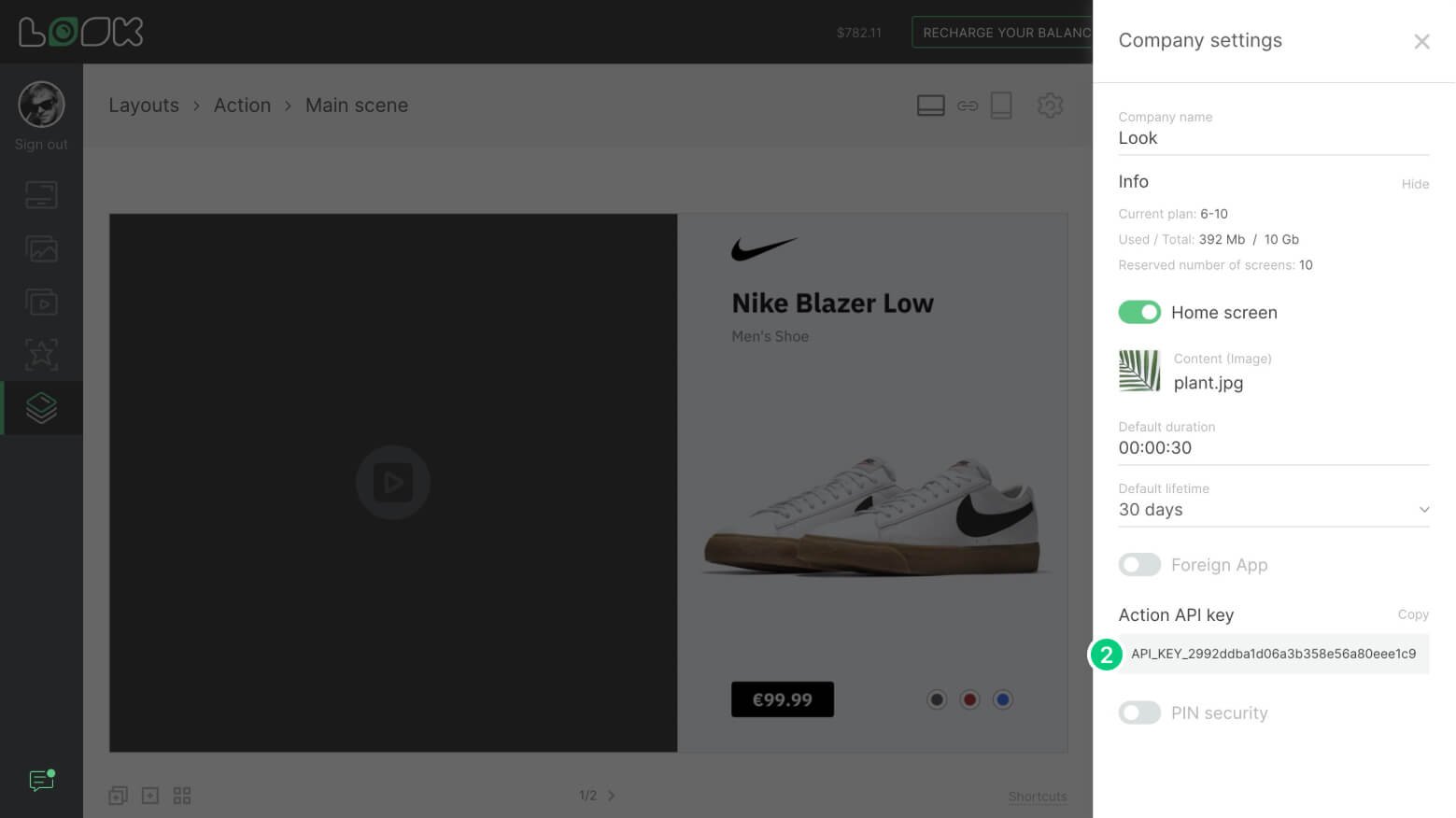Image resolution: width=1456 pixels, height=818 pixels.
Task: Hide the Info section
Action: [x=1414, y=184]
